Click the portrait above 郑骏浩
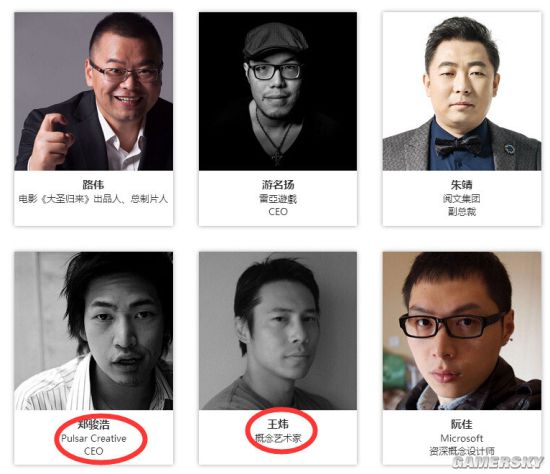Image resolution: width=550 pixels, height=474 pixels. [94, 331]
